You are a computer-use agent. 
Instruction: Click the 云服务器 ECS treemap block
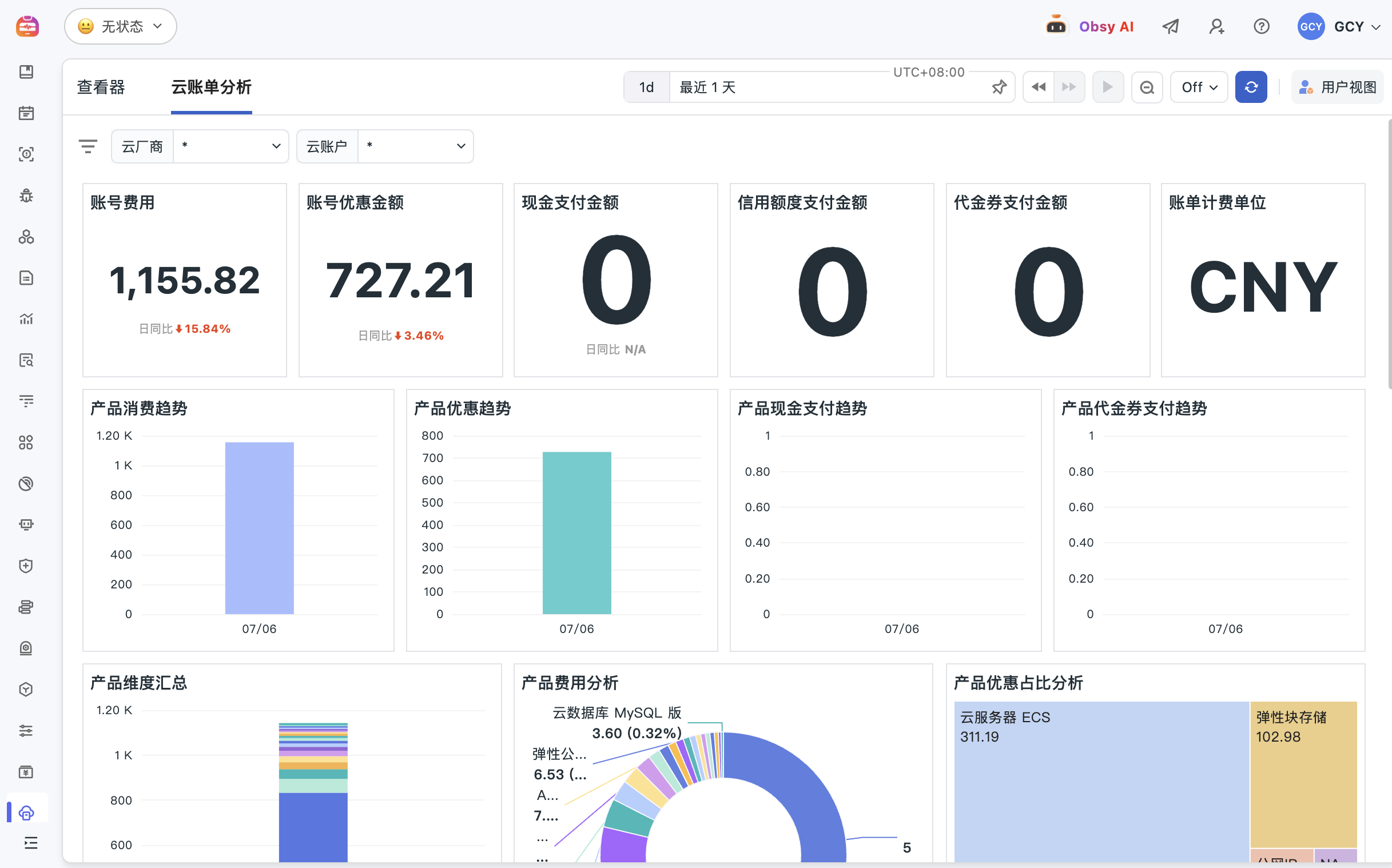click(1101, 781)
